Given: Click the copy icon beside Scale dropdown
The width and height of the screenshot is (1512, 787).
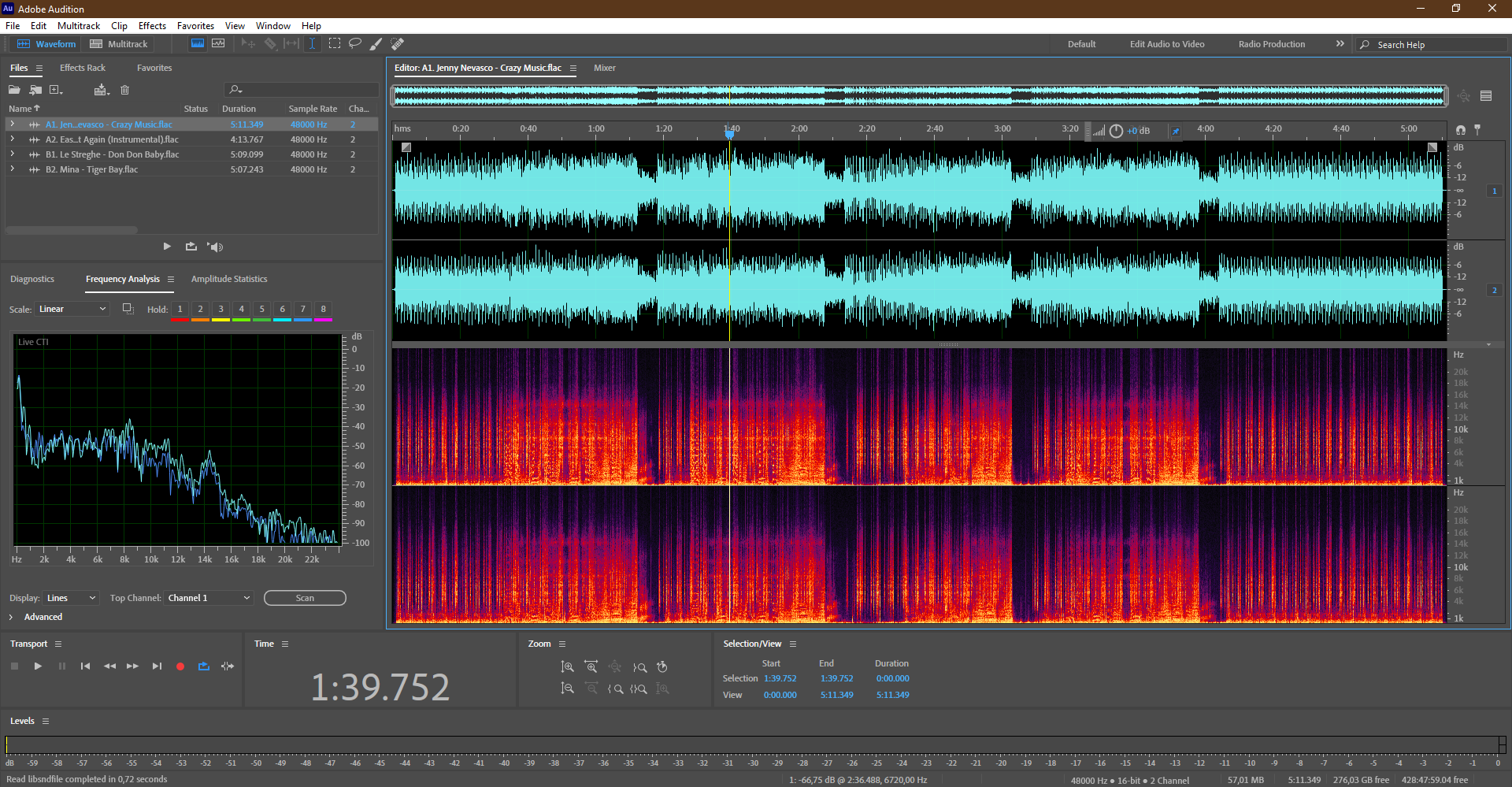Looking at the screenshot, I should pyautogui.click(x=128, y=309).
